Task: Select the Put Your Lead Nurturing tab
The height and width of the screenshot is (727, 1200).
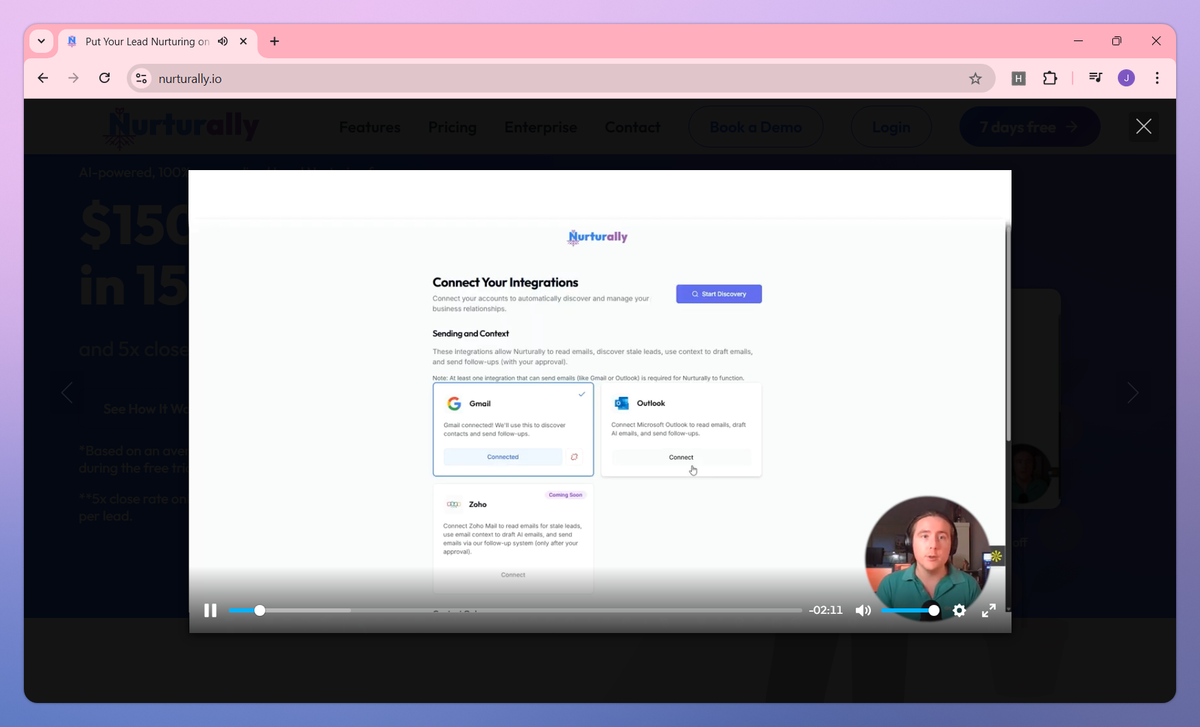Action: point(158,42)
